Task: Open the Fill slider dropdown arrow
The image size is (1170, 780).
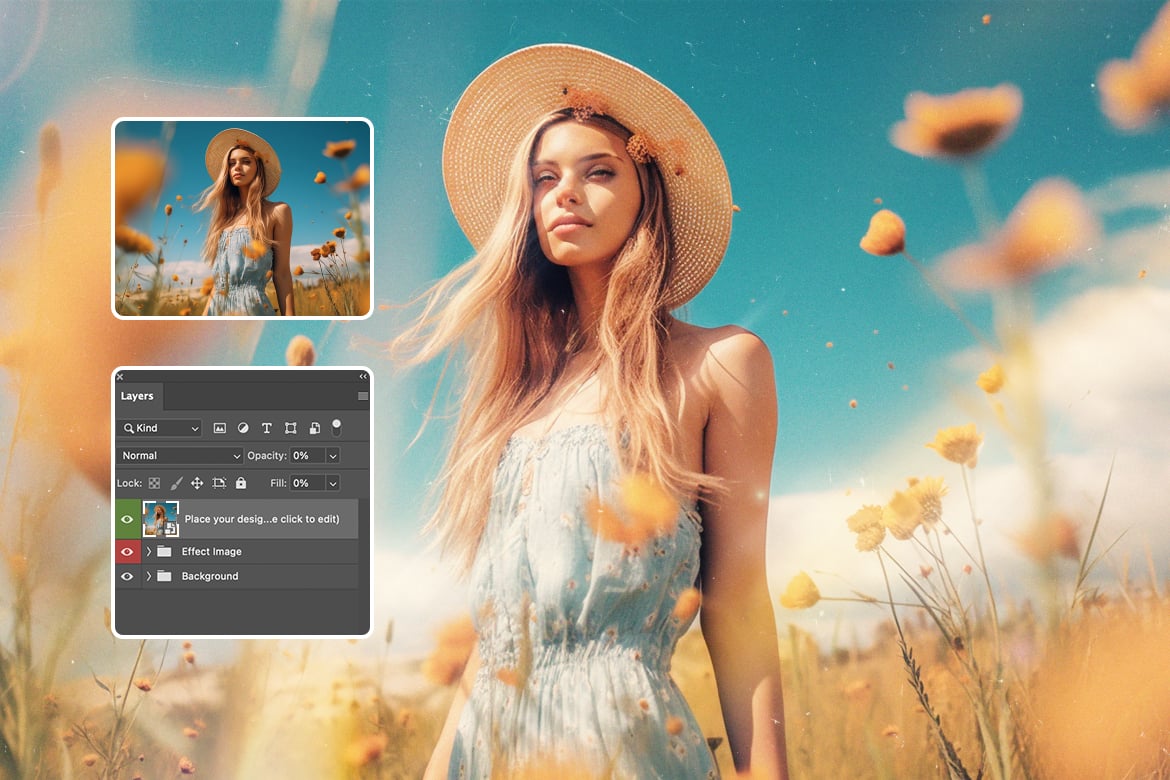Action: [333, 483]
